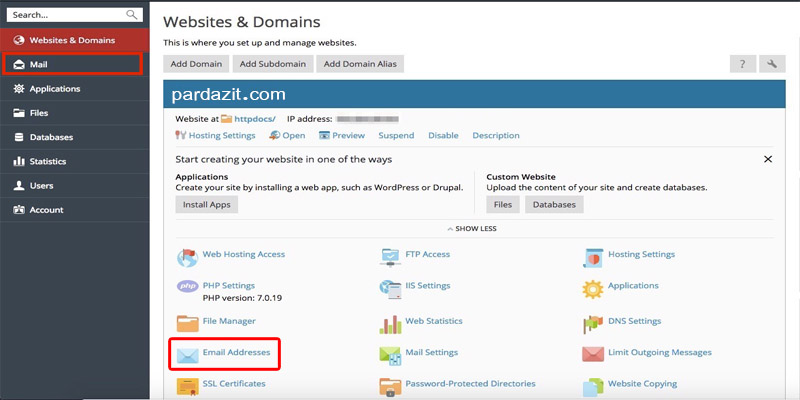Open the httpdocs/ folder link
Screen dimensions: 800x400
(254, 119)
